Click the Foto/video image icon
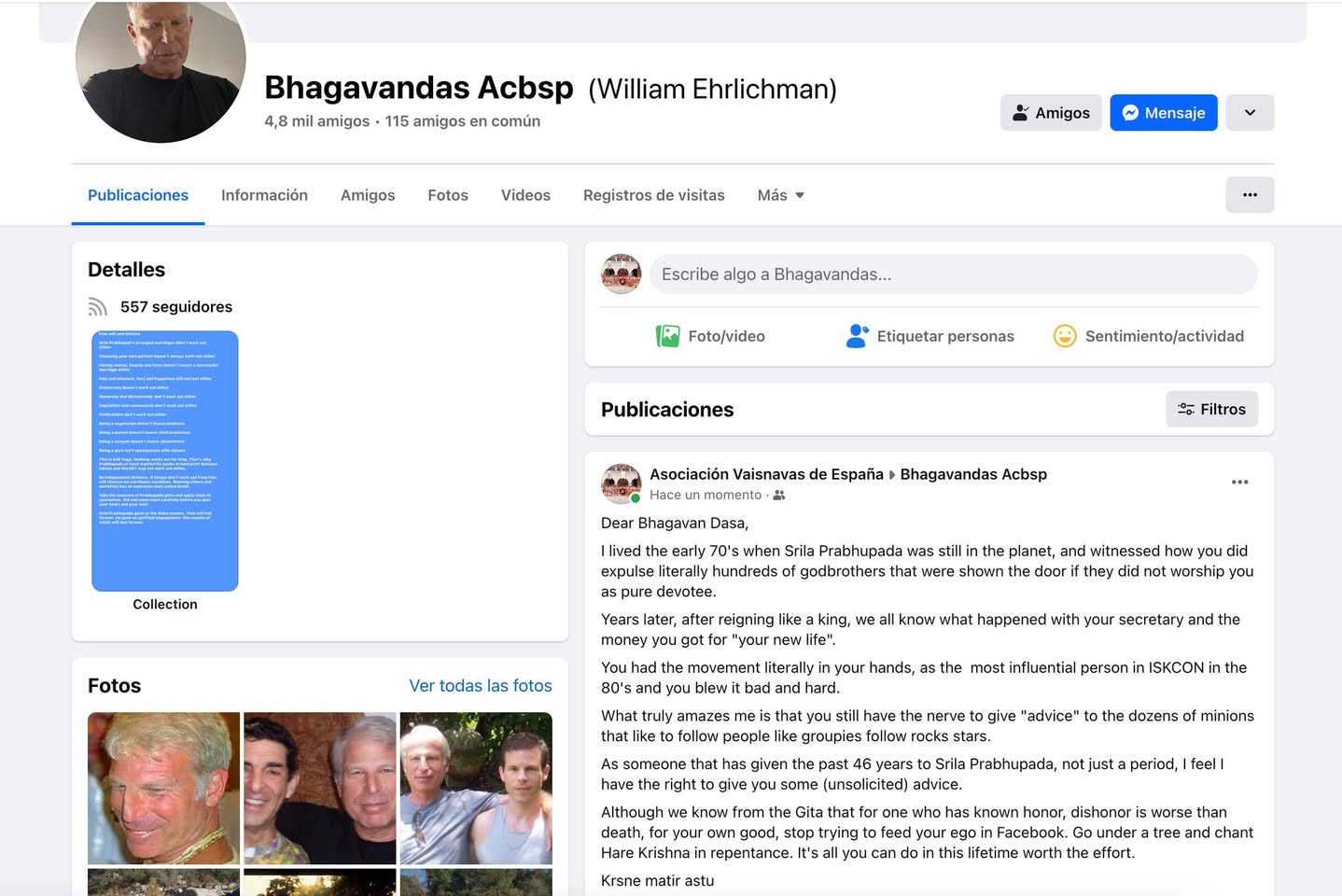The width and height of the screenshot is (1342, 896). point(667,336)
